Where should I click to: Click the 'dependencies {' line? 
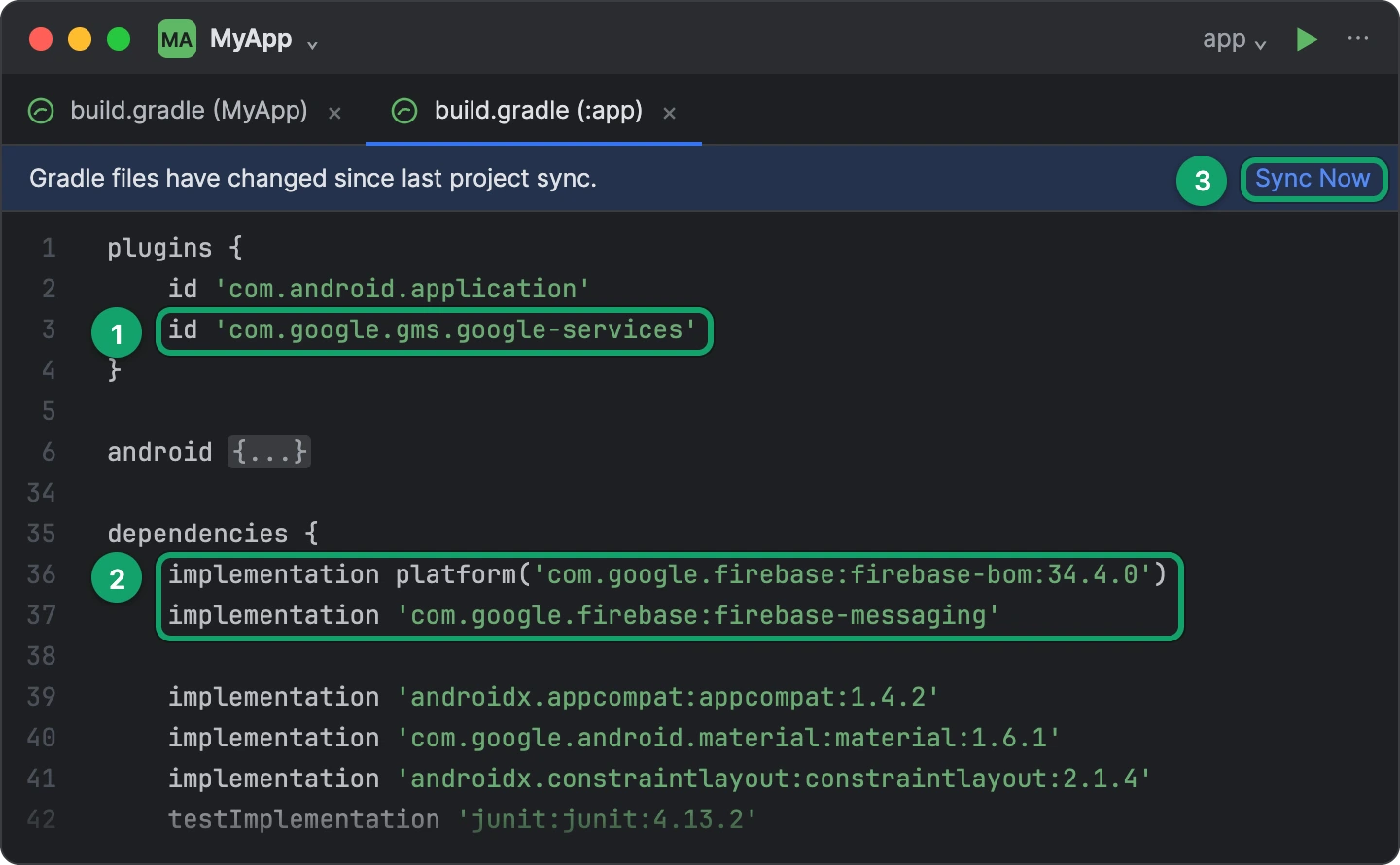coord(213,534)
